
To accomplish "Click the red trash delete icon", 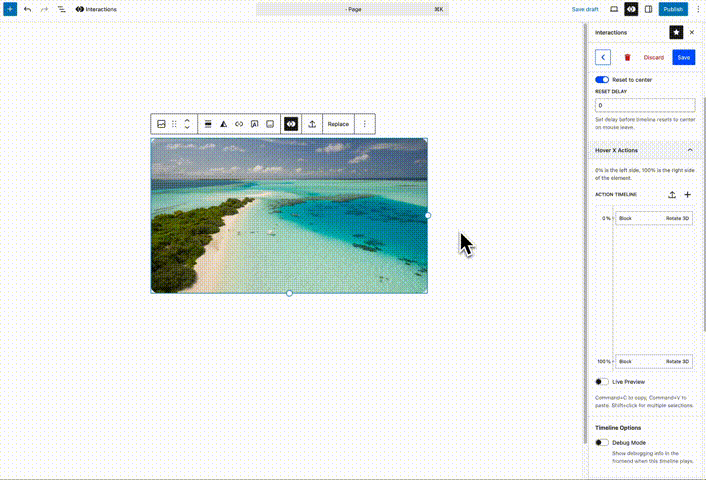I will click(627, 58).
